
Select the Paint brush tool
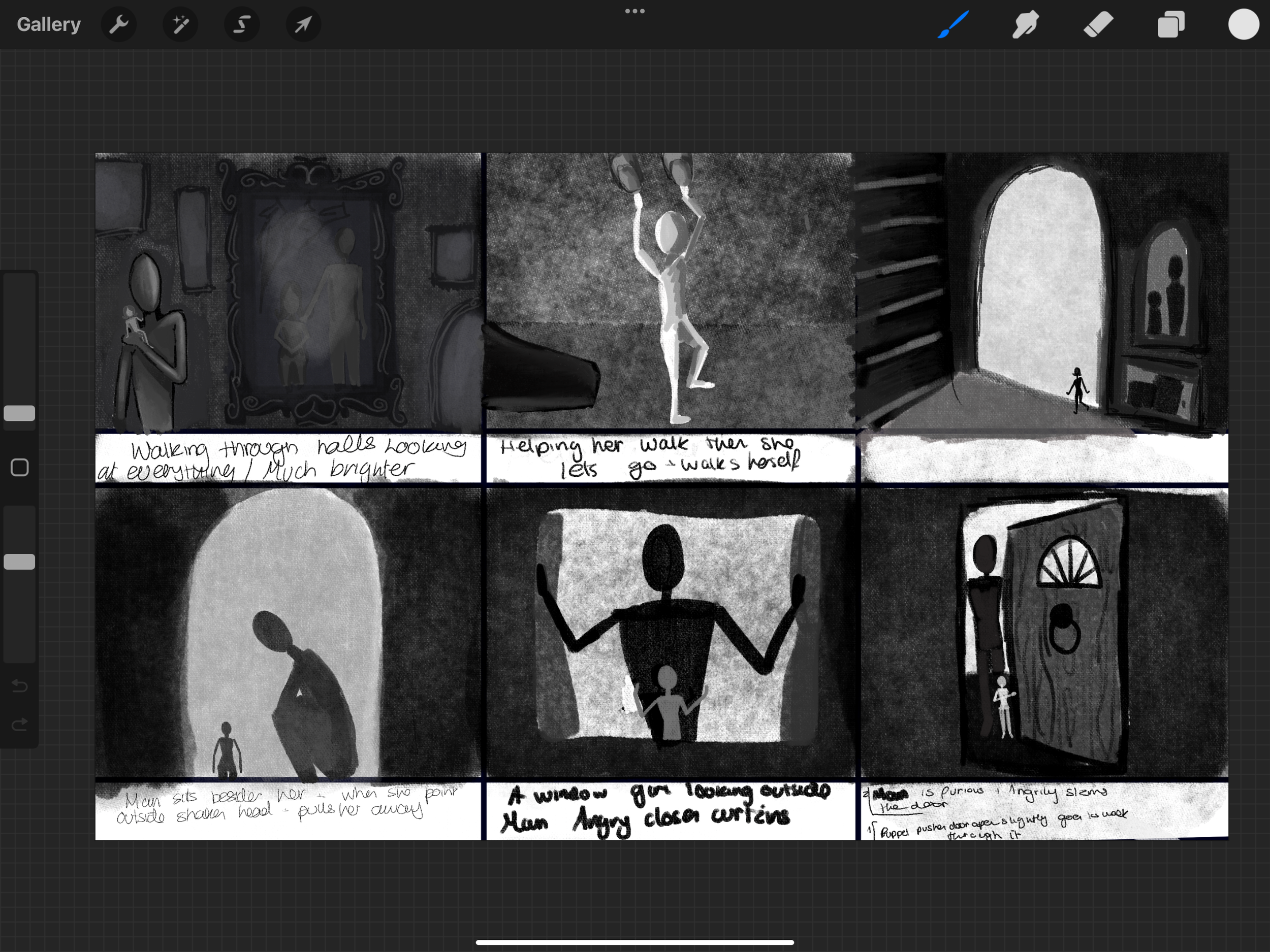[x=953, y=25]
